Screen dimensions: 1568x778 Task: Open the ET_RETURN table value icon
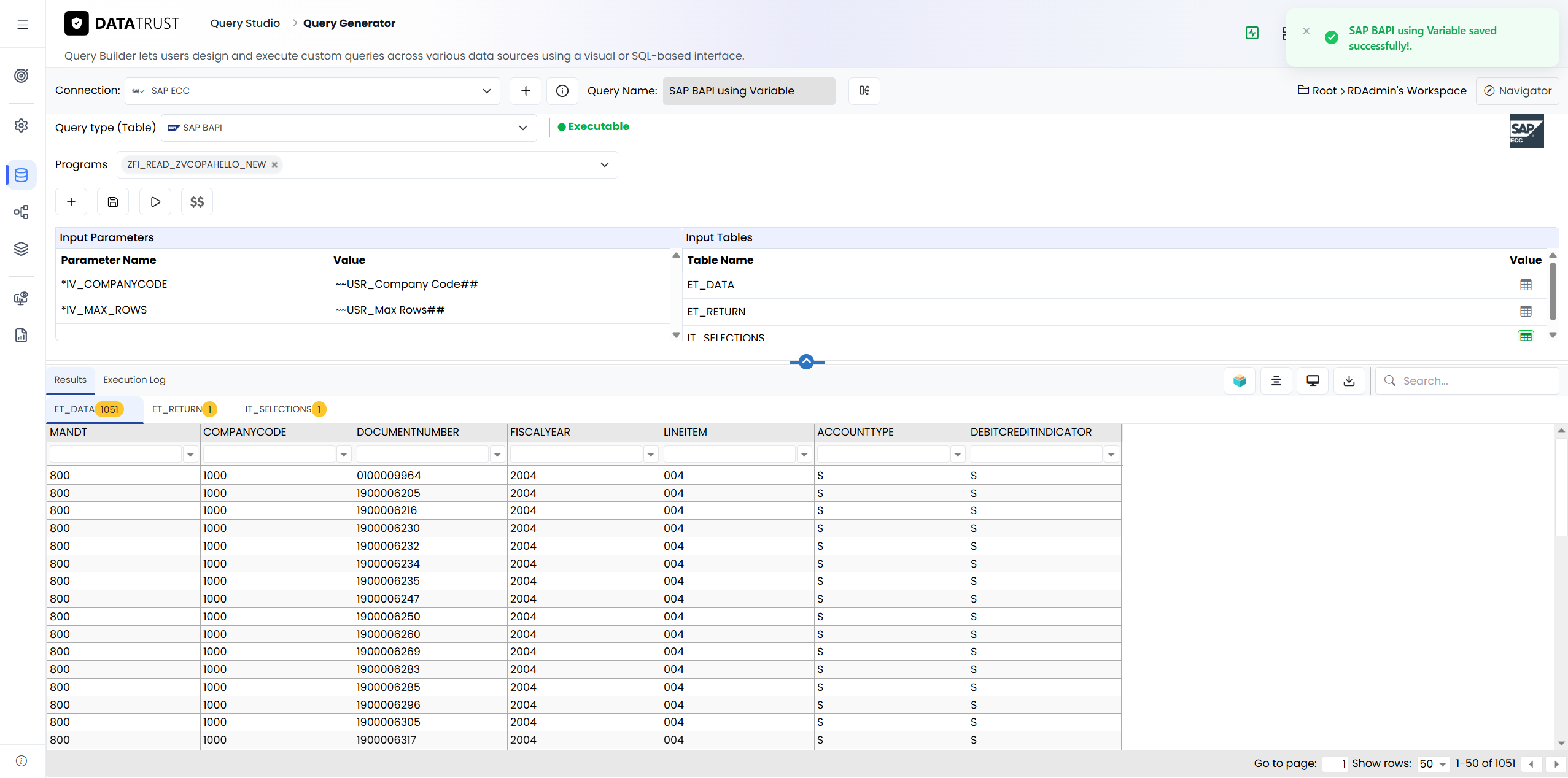1526,311
